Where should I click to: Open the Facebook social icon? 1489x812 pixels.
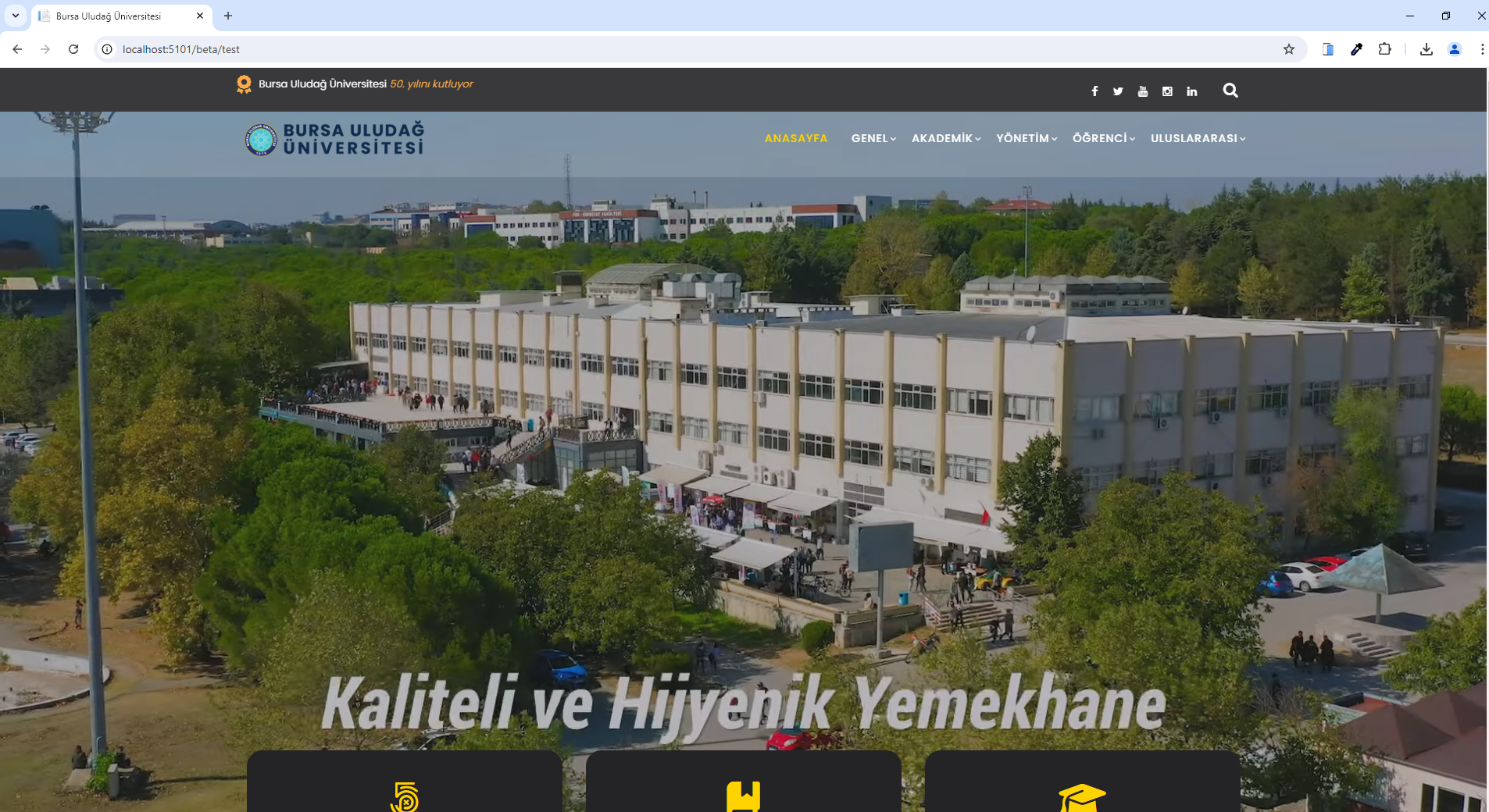[1094, 91]
